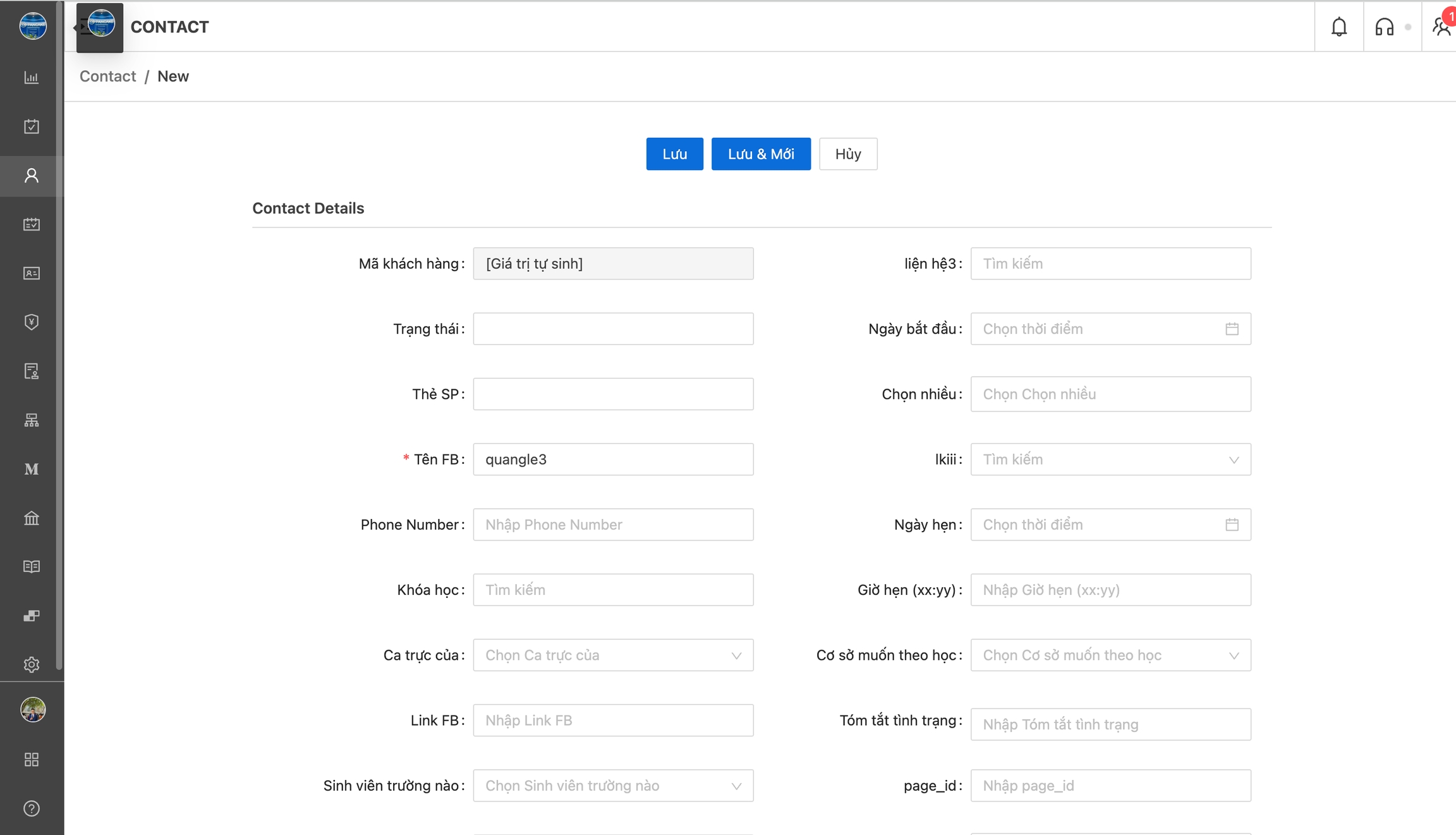Image resolution: width=1456 pixels, height=835 pixels.
Task: Open the headset support icon
Action: pyautogui.click(x=1384, y=27)
